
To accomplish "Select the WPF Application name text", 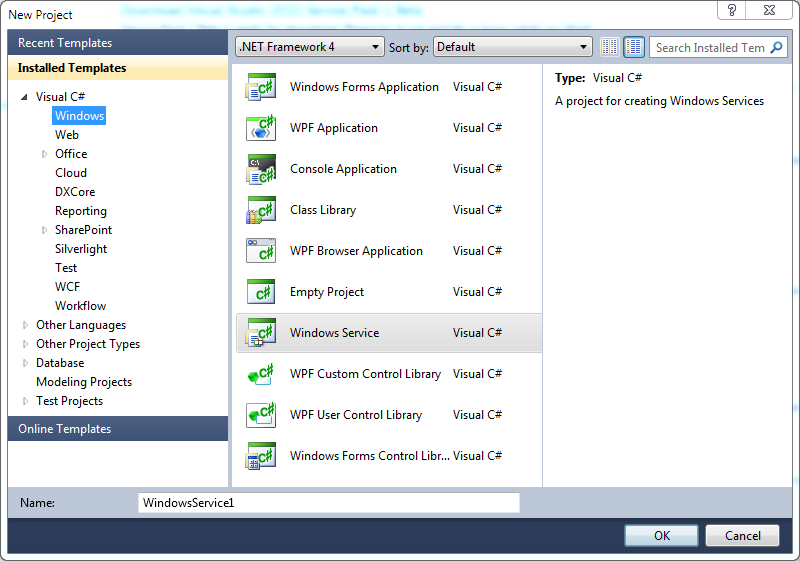I will tap(334, 128).
